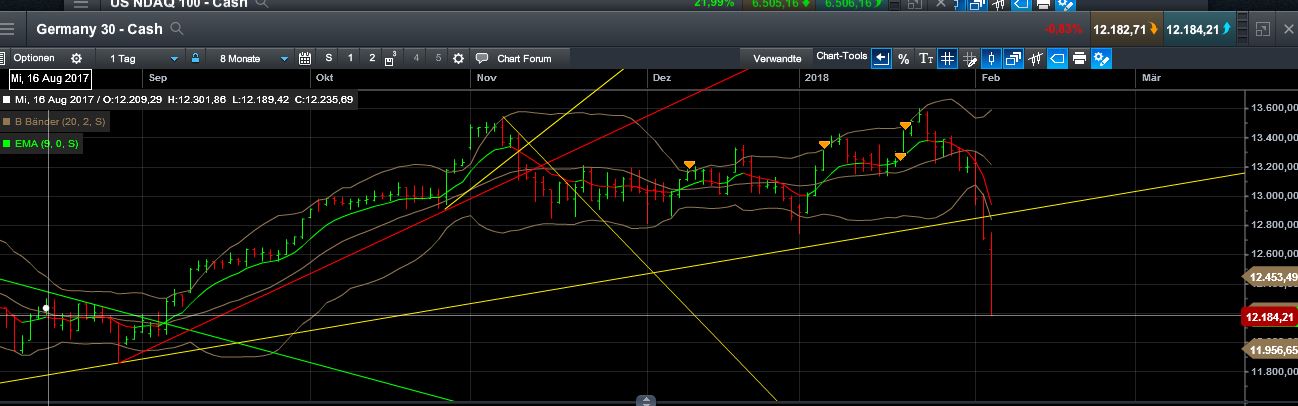The width and height of the screenshot is (1298, 406).
Task: Click the Chart-Tools label
Action: tap(842, 56)
